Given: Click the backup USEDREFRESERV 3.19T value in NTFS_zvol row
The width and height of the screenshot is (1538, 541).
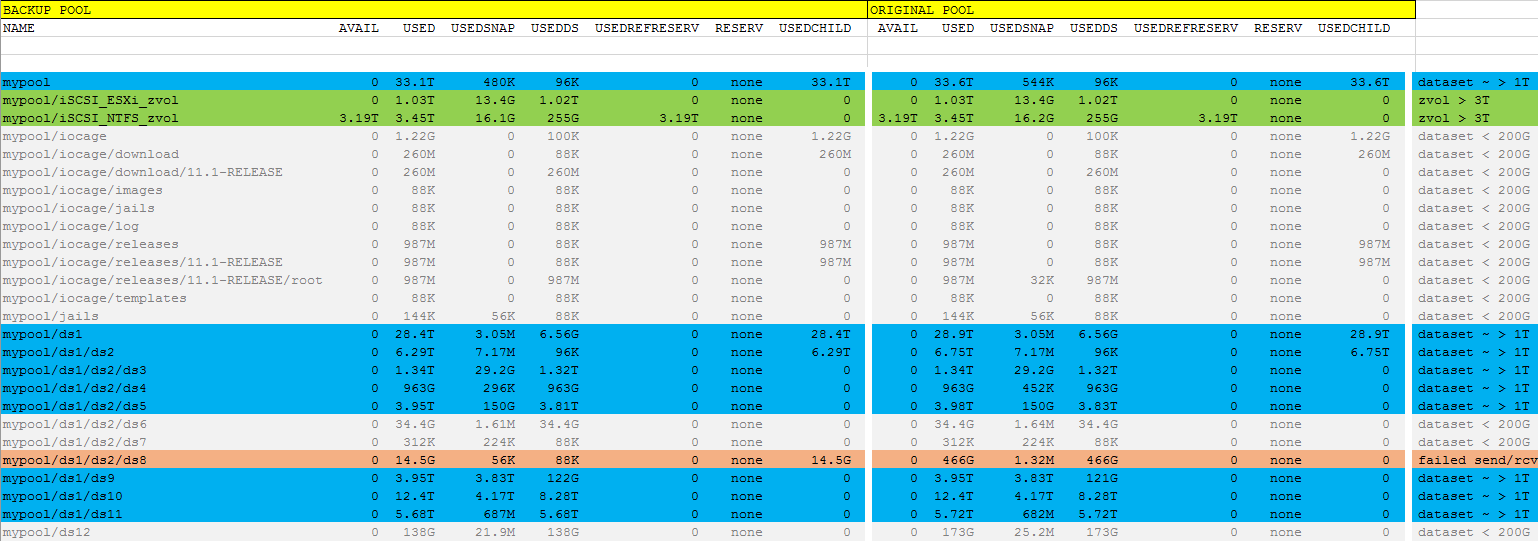Looking at the screenshot, I should click(678, 118).
